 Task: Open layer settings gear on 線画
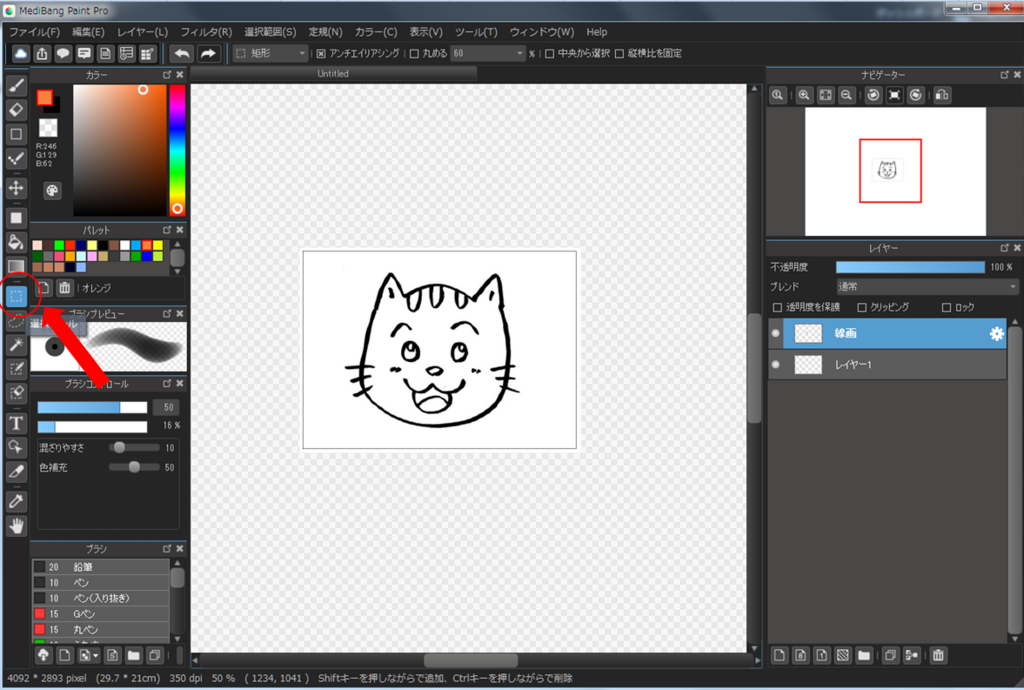pyautogui.click(x=996, y=334)
